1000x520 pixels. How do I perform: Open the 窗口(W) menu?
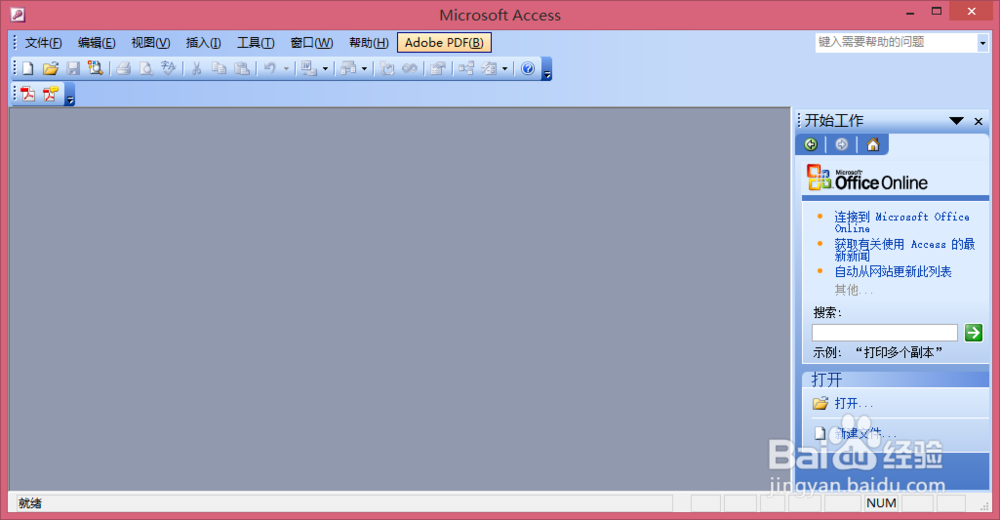(312, 43)
